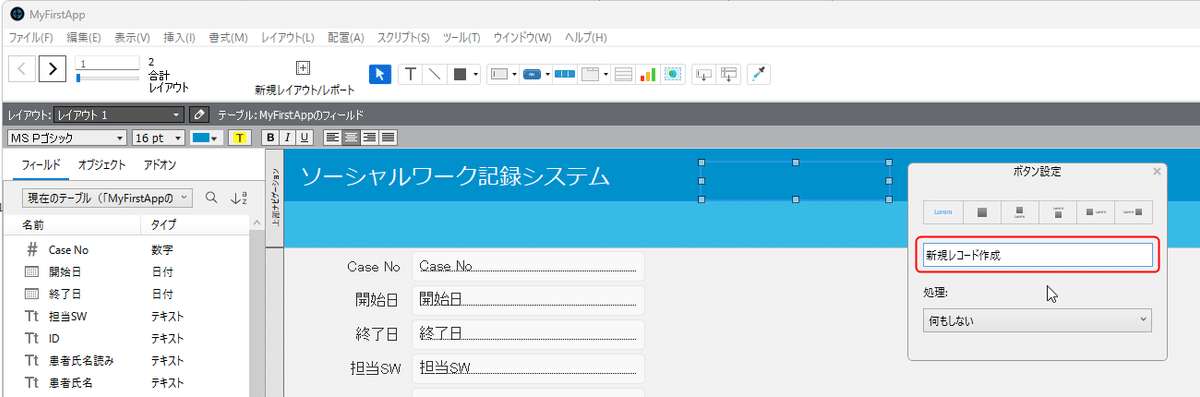Open the レイアウト 1 layout dropdown
The width and height of the screenshot is (1200, 397).
pos(119,115)
